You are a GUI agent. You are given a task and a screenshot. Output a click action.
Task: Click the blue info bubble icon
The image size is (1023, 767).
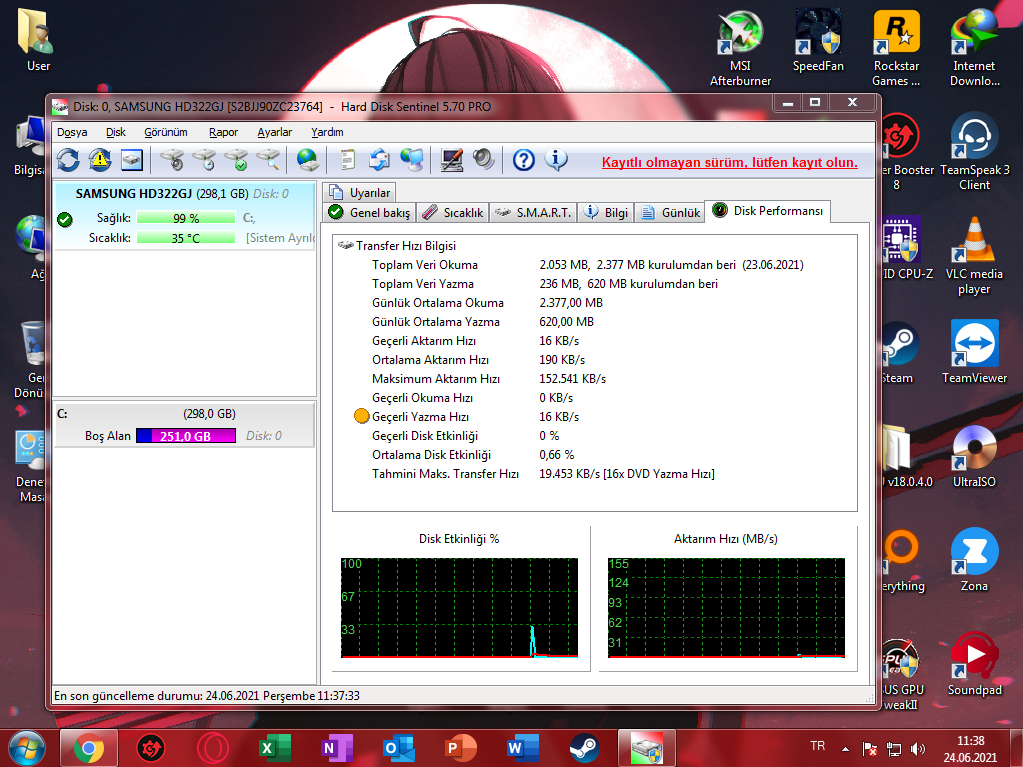(x=556, y=160)
